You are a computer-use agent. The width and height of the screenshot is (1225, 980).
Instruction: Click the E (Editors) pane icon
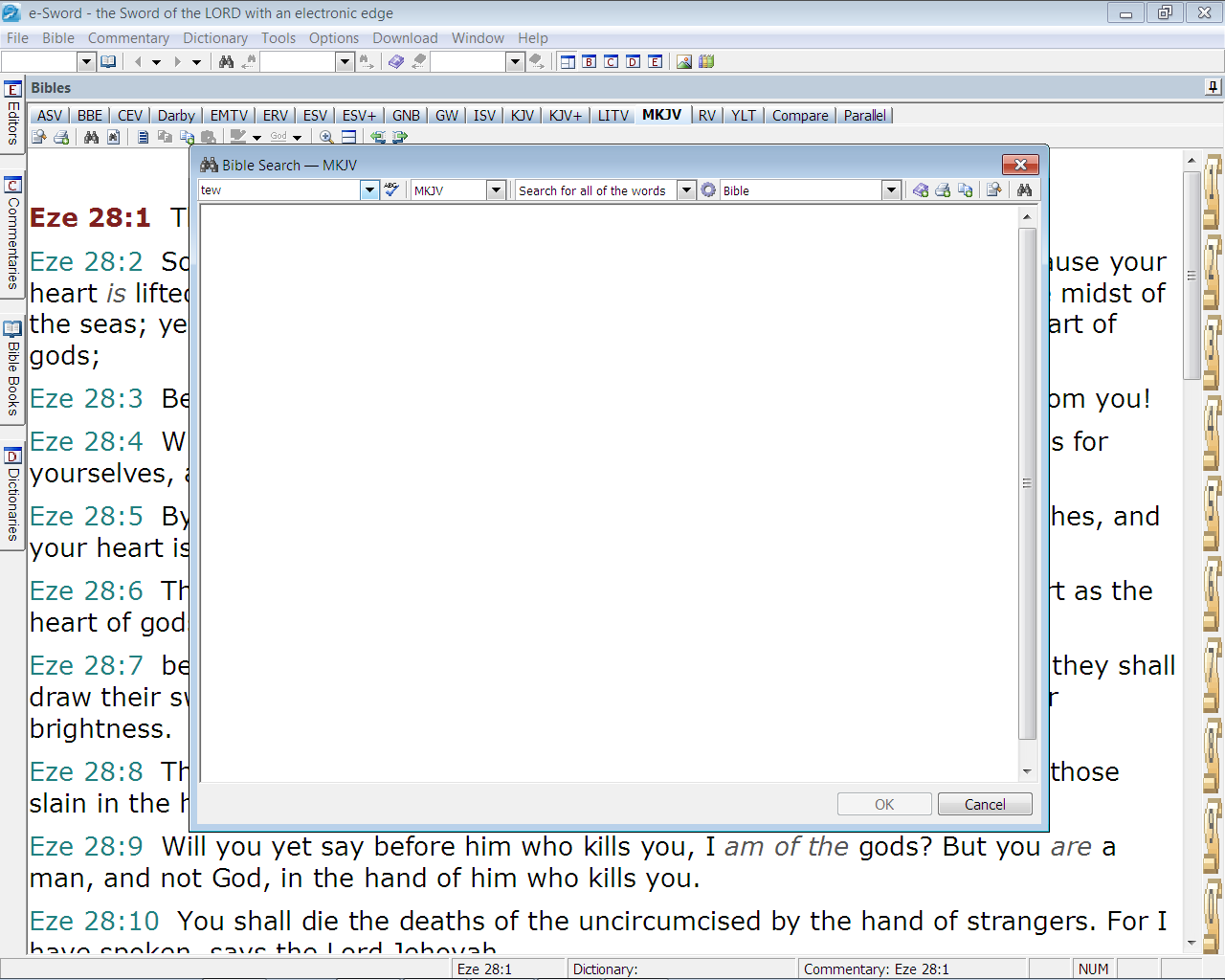(656, 61)
